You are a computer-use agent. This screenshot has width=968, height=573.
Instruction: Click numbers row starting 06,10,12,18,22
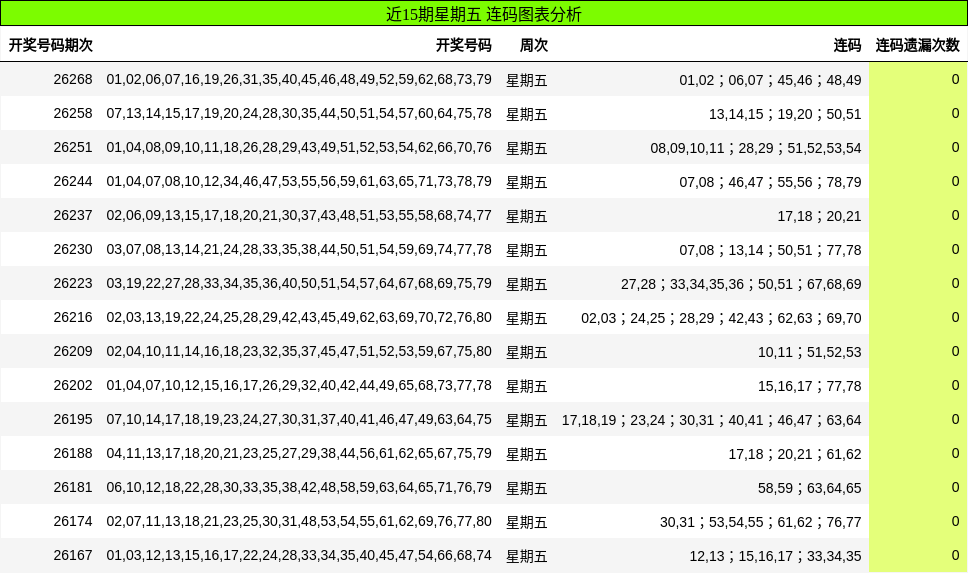point(299,487)
